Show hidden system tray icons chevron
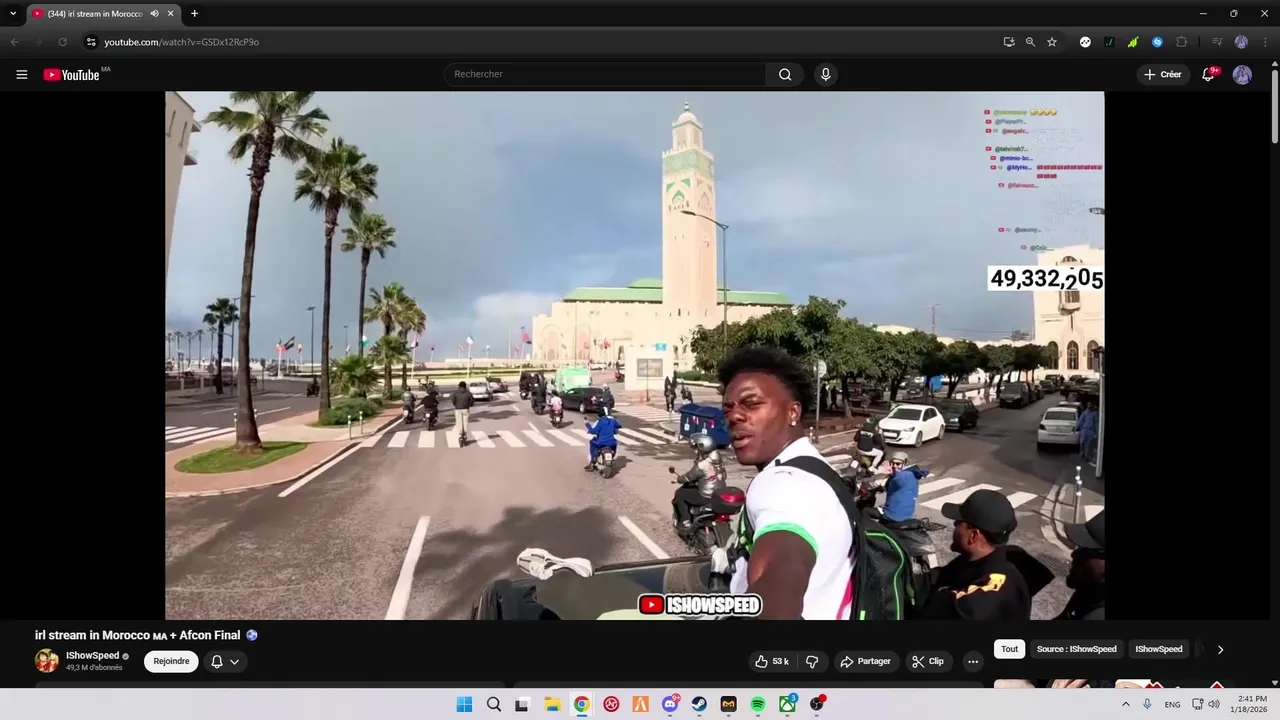This screenshot has height=720, width=1280. pos(1125,704)
